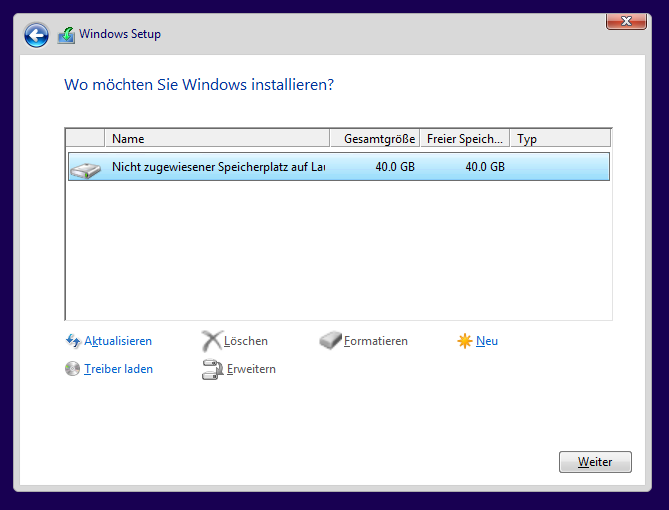
Task: Close the Windows Setup window
Action: coord(626,21)
